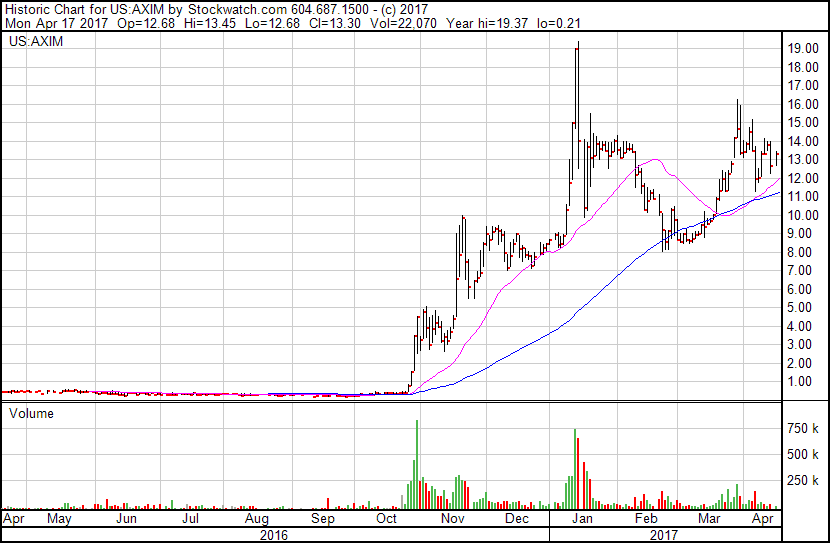Select the Nov month marker on the time axis
The width and height of the screenshot is (830, 543).
[454, 520]
